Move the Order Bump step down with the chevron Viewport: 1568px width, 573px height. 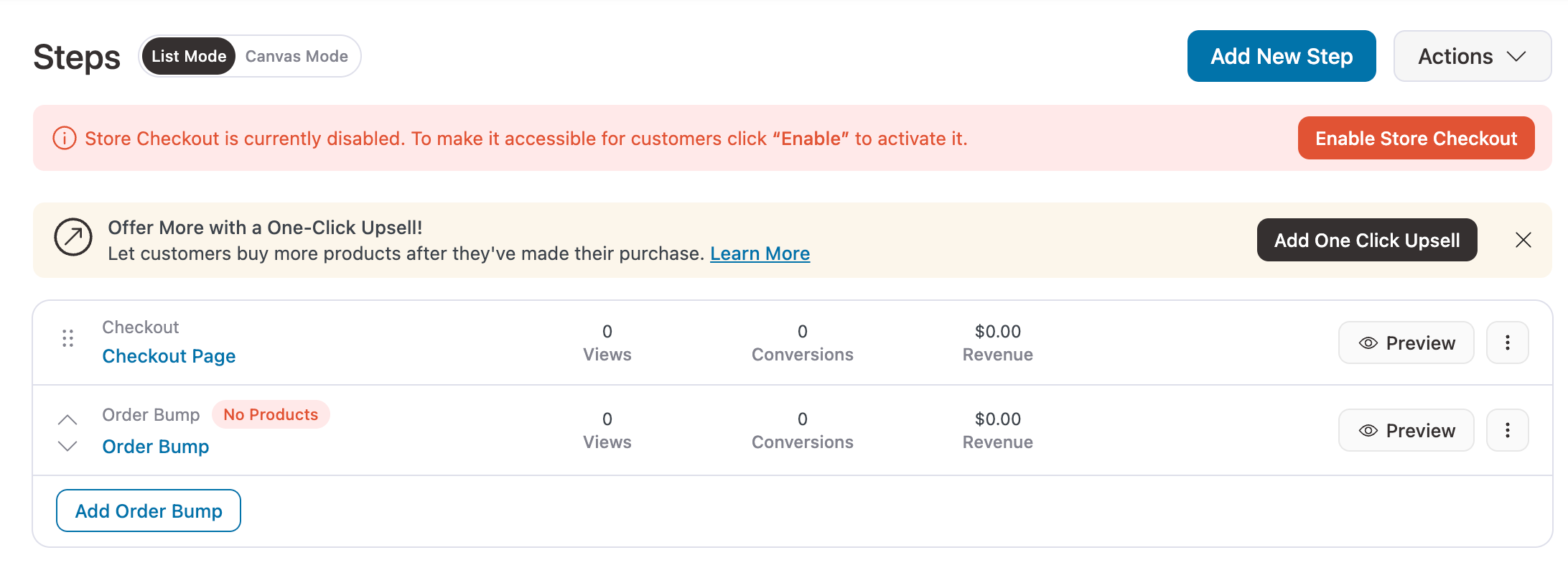click(68, 446)
